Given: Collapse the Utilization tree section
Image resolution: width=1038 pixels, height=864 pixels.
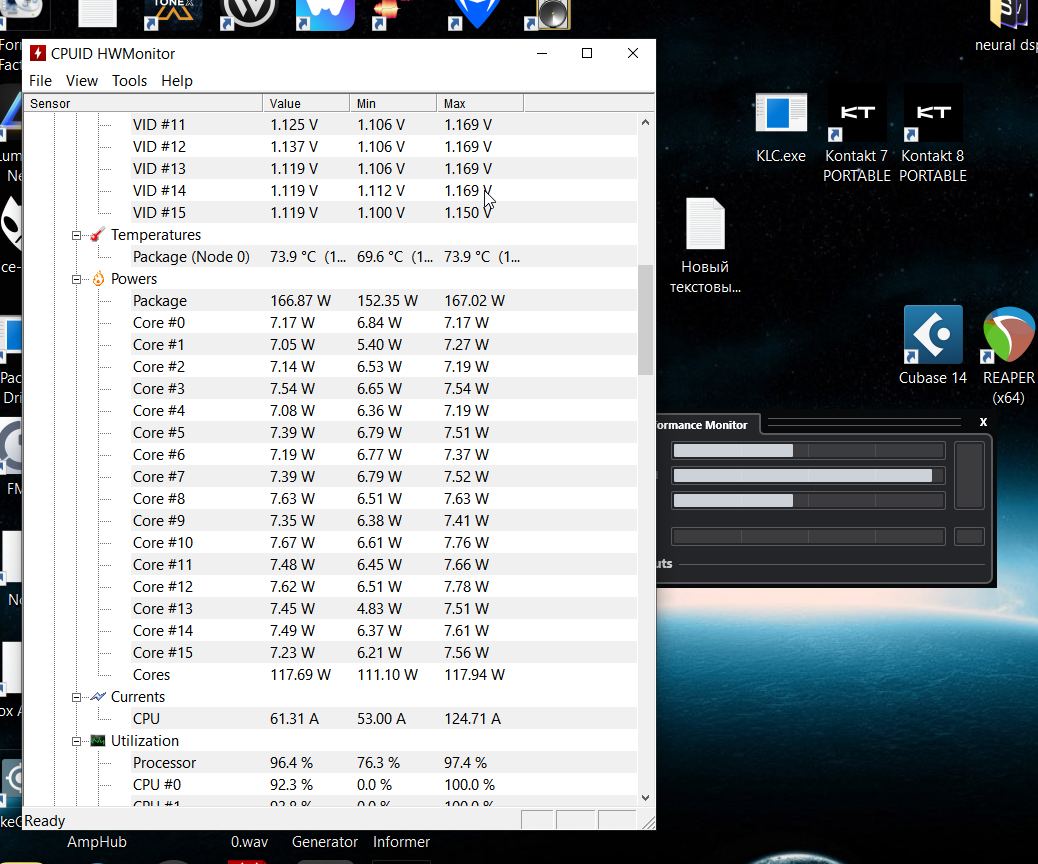Looking at the screenshot, I should (77, 741).
